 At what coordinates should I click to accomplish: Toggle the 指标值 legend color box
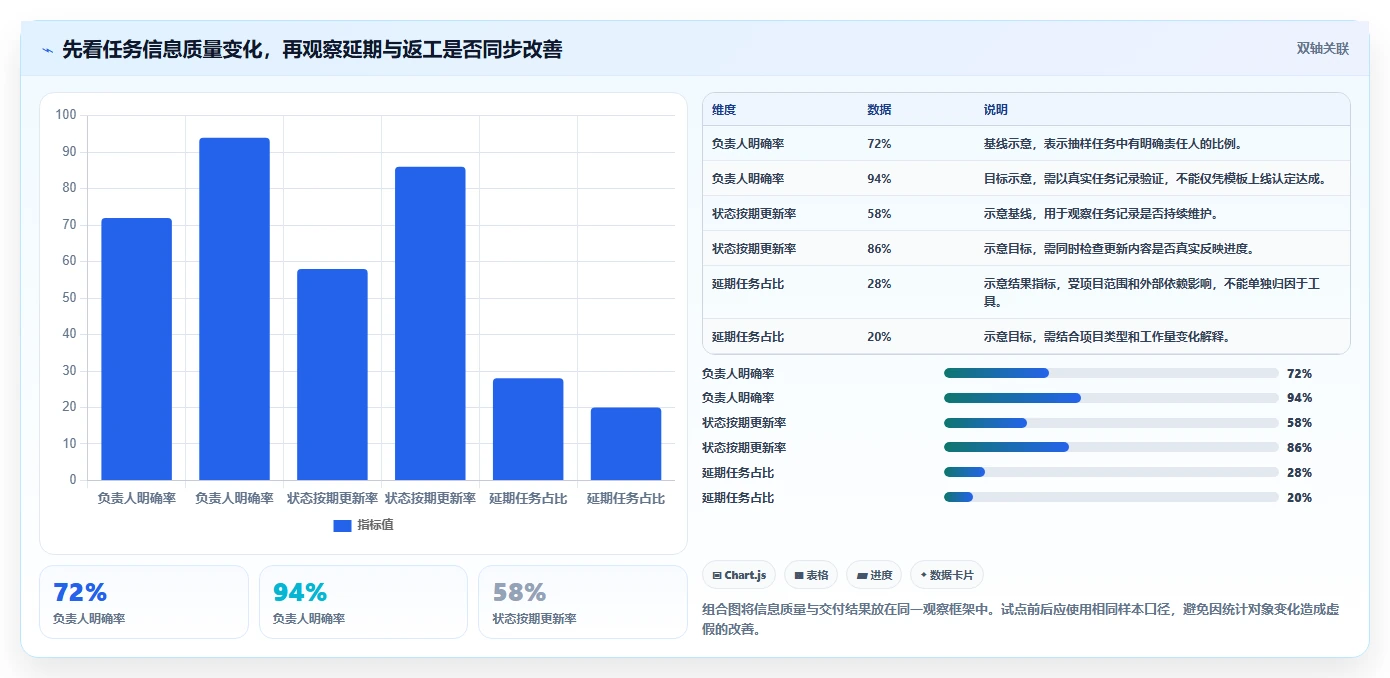pos(342,525)
